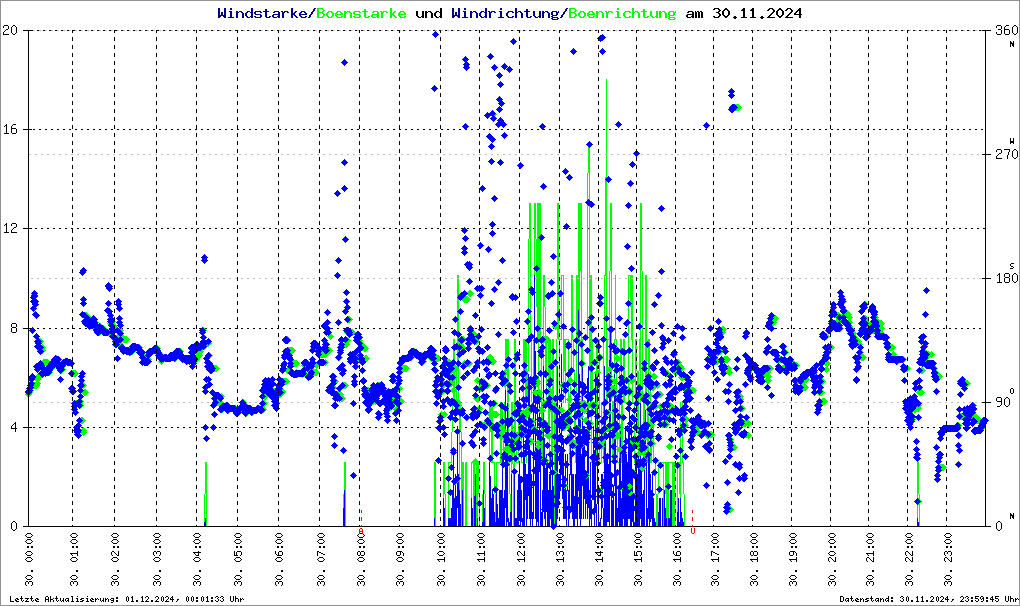Click the wind speed axis value 16
The height and width of the screenshot is (606, 1020).
click(9, 129)
